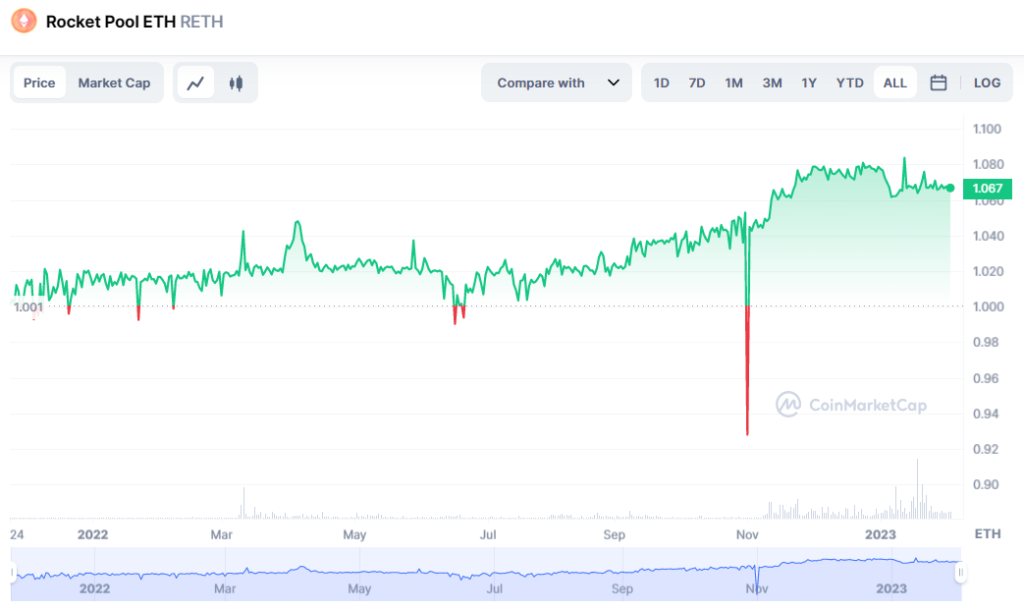Select the Market Cap tab
This screenshot has height=610, width=1024.
tap(114, 83)
